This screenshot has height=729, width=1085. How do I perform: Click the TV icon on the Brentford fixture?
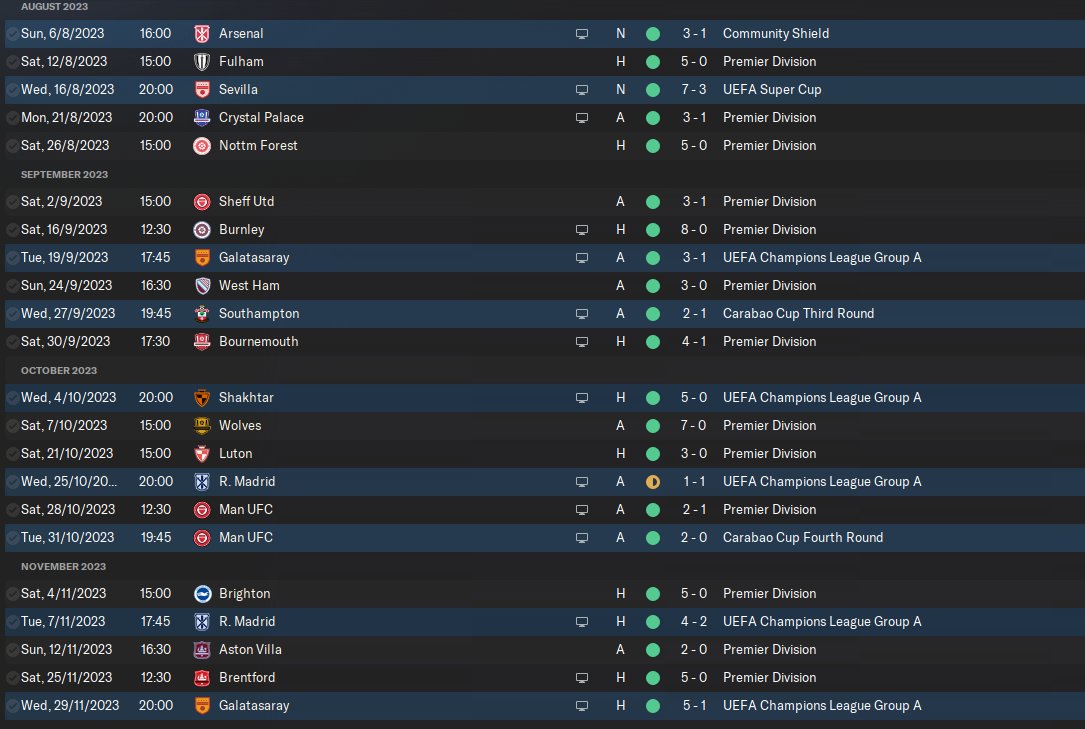[582, 677]
